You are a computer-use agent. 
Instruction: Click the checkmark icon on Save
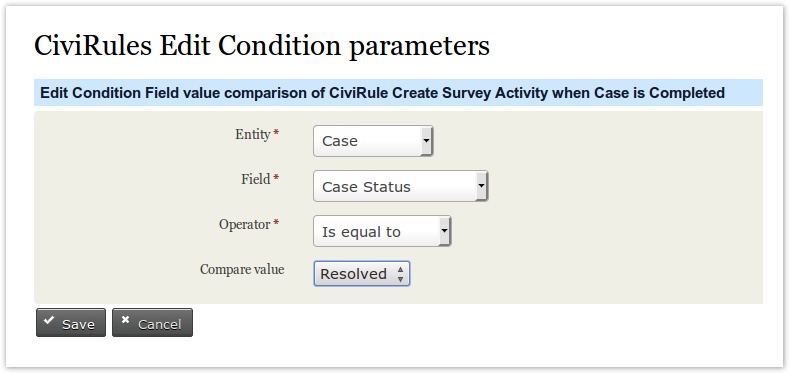point(49,320)
